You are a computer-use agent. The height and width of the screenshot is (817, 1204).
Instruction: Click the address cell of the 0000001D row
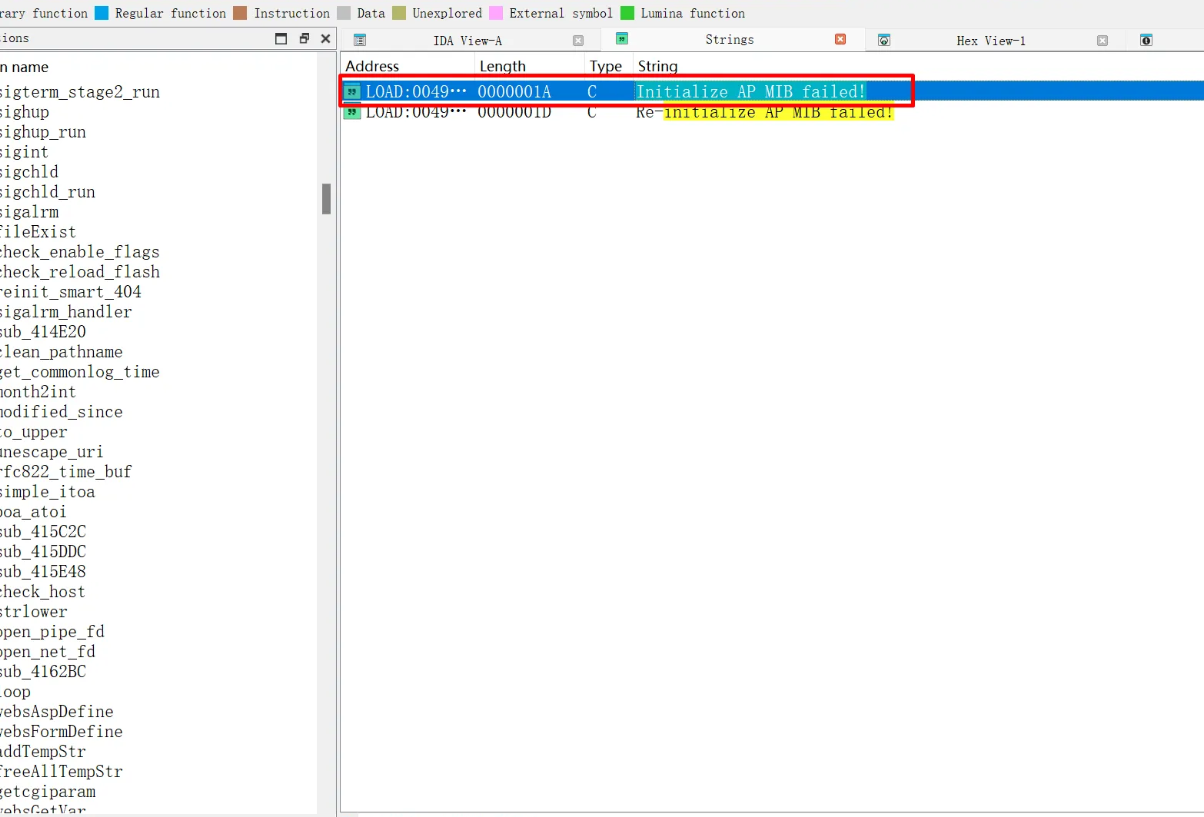416,112
